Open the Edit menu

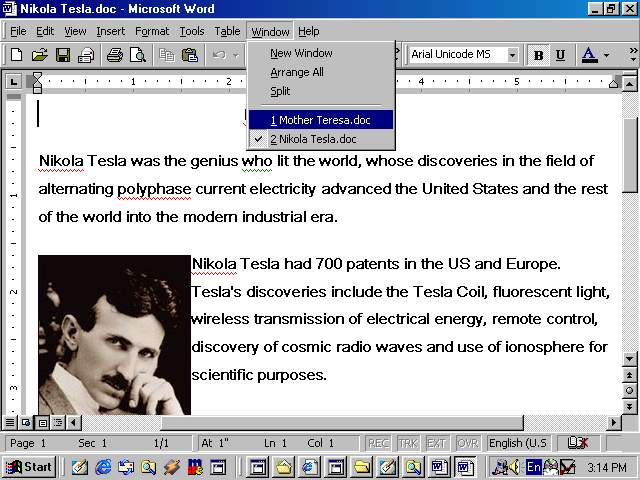click(x=45, y=31)
